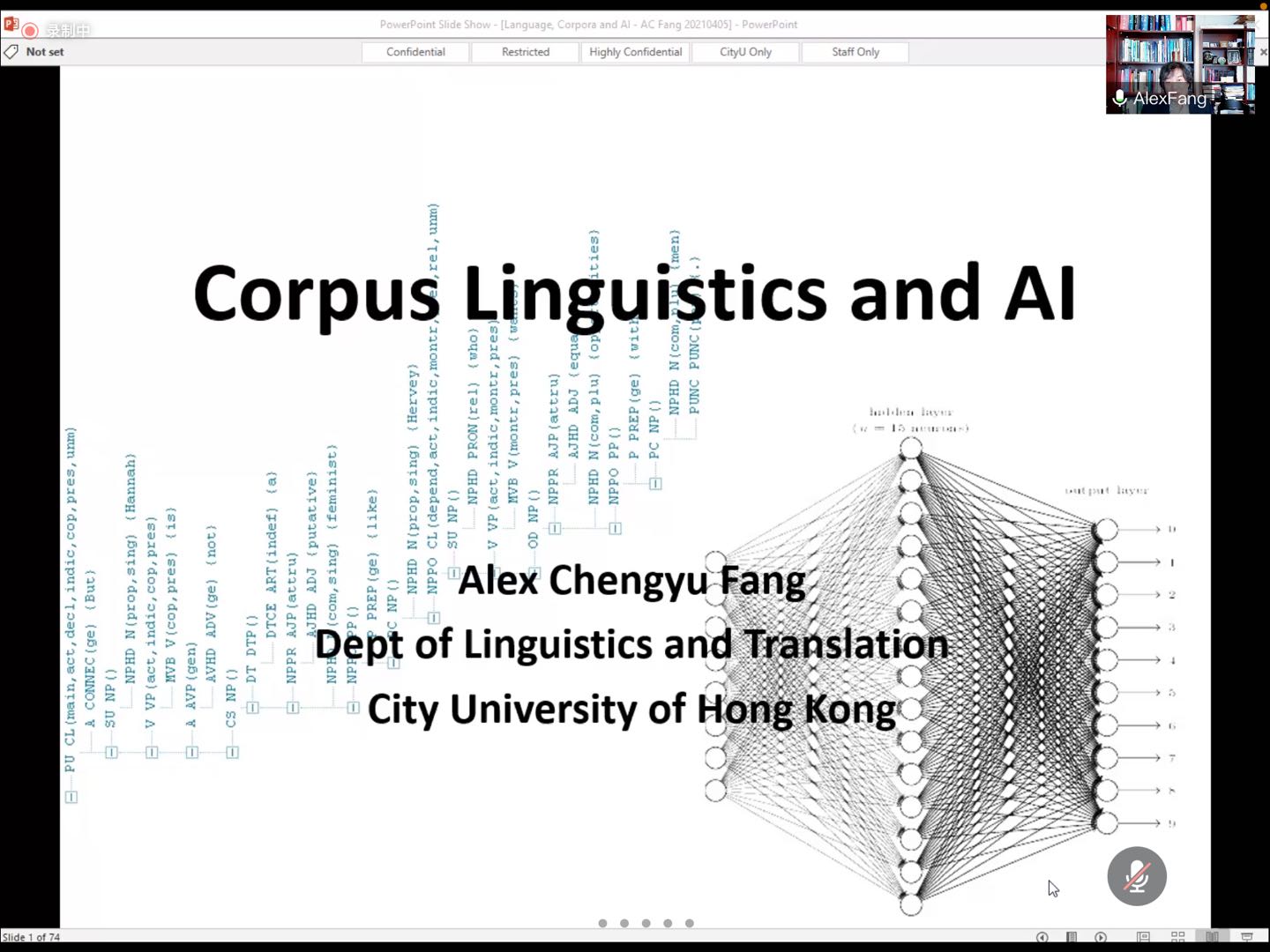Expand the PU CL root tree node
The image size is (1270, 952).
point(71,797)
